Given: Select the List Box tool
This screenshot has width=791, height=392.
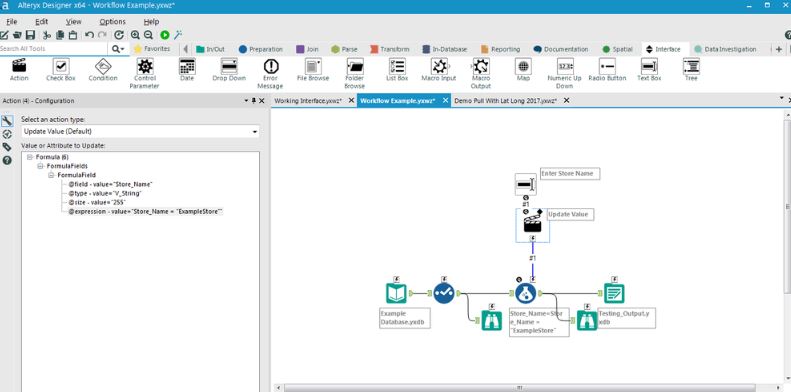Looking at the screenshot, I should point(397,70).
